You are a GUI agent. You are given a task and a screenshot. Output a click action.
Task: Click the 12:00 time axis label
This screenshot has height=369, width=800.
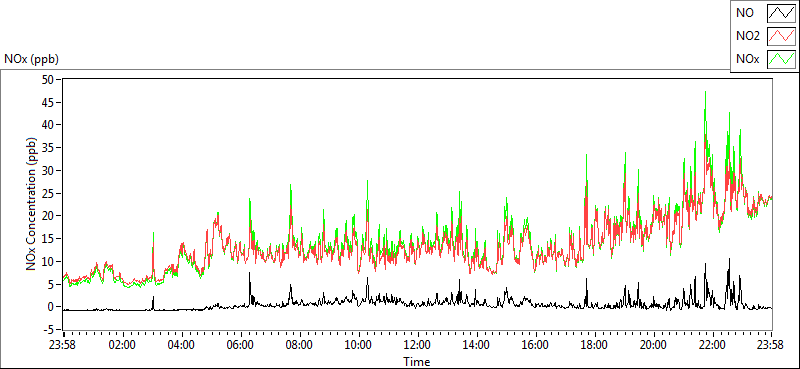418,345
